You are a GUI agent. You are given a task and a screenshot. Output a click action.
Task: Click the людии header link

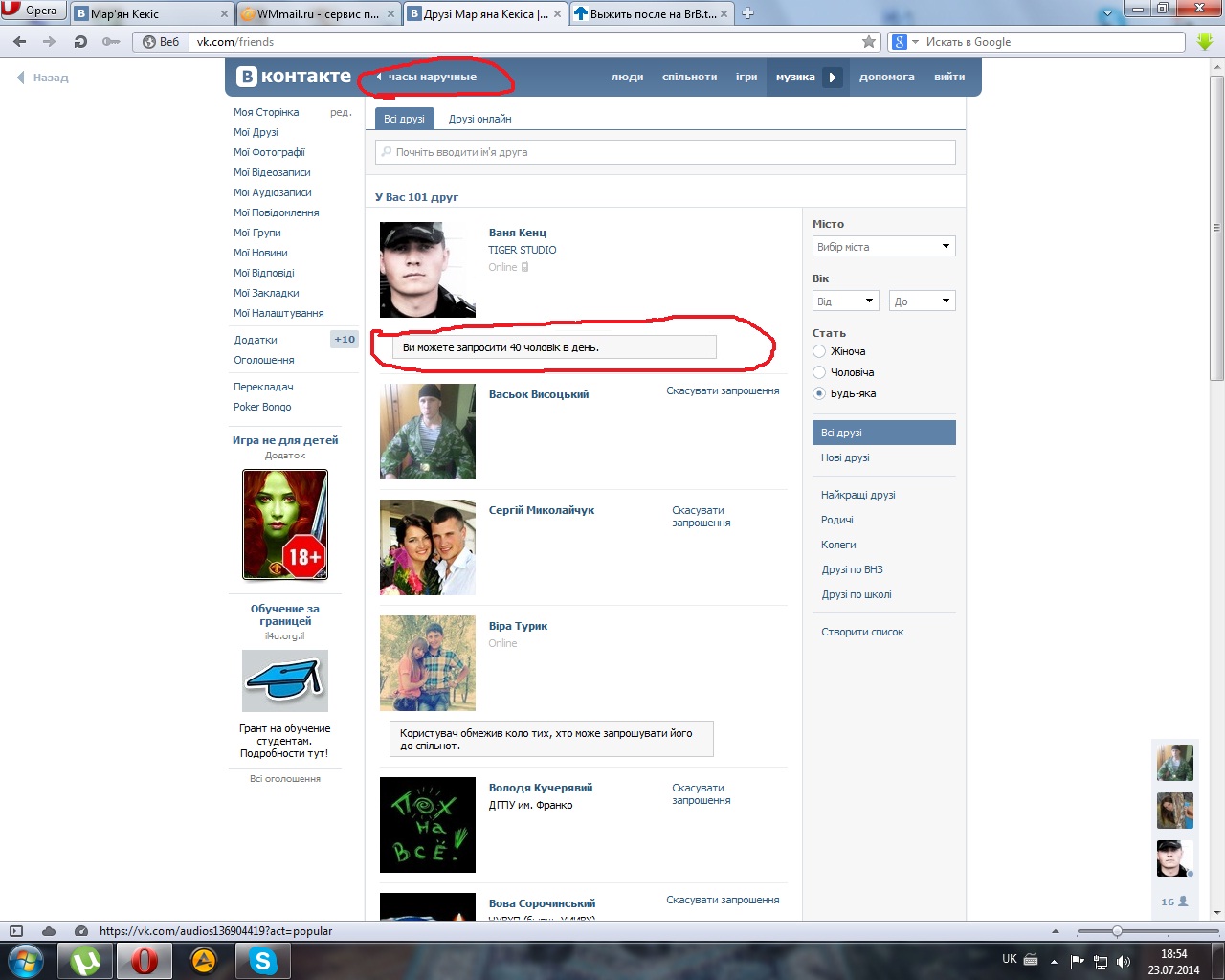tap(627, 78)
